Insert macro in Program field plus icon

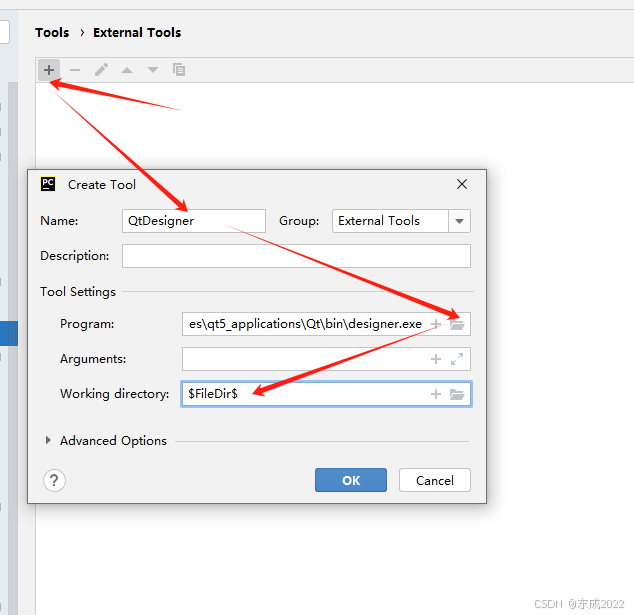coord(436,324)
